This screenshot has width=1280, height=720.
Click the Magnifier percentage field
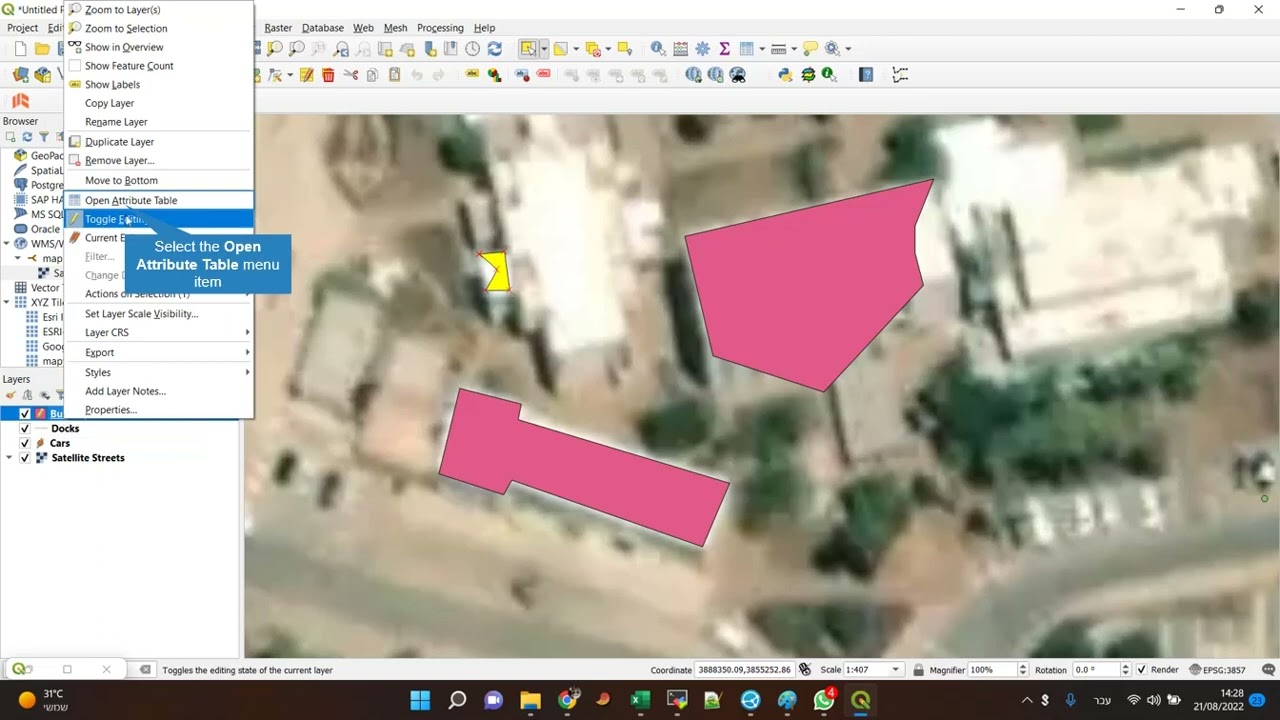tap(991, 670)
